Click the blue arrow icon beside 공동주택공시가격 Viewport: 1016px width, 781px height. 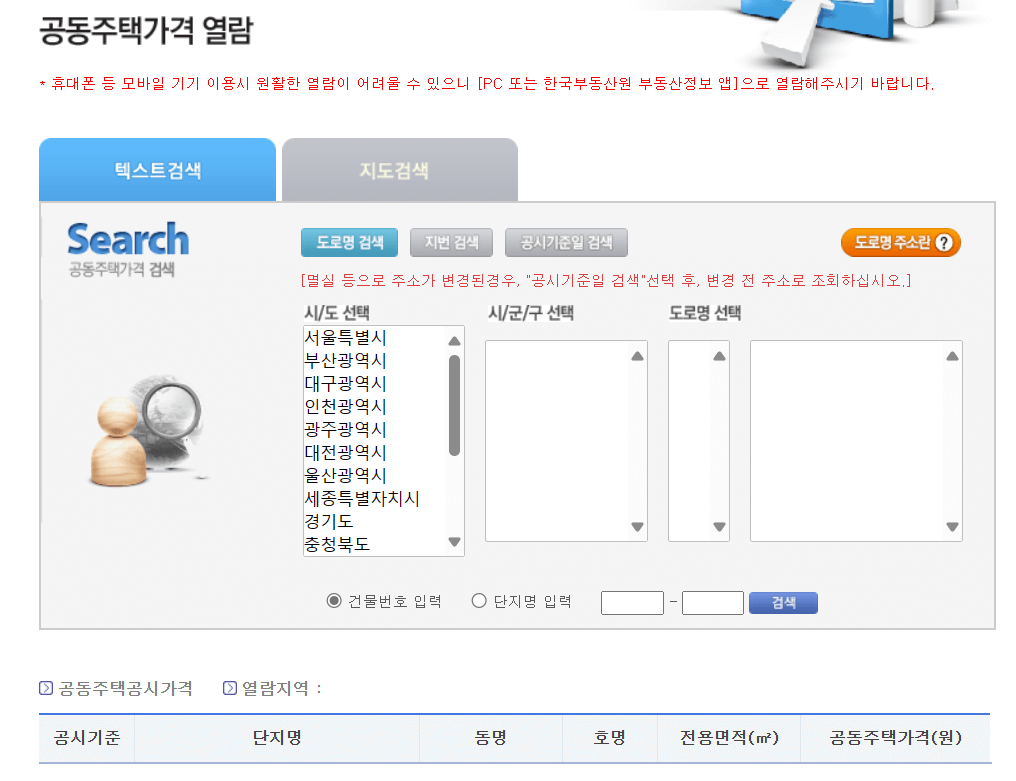pyautogui.click(x=44, y=688)
